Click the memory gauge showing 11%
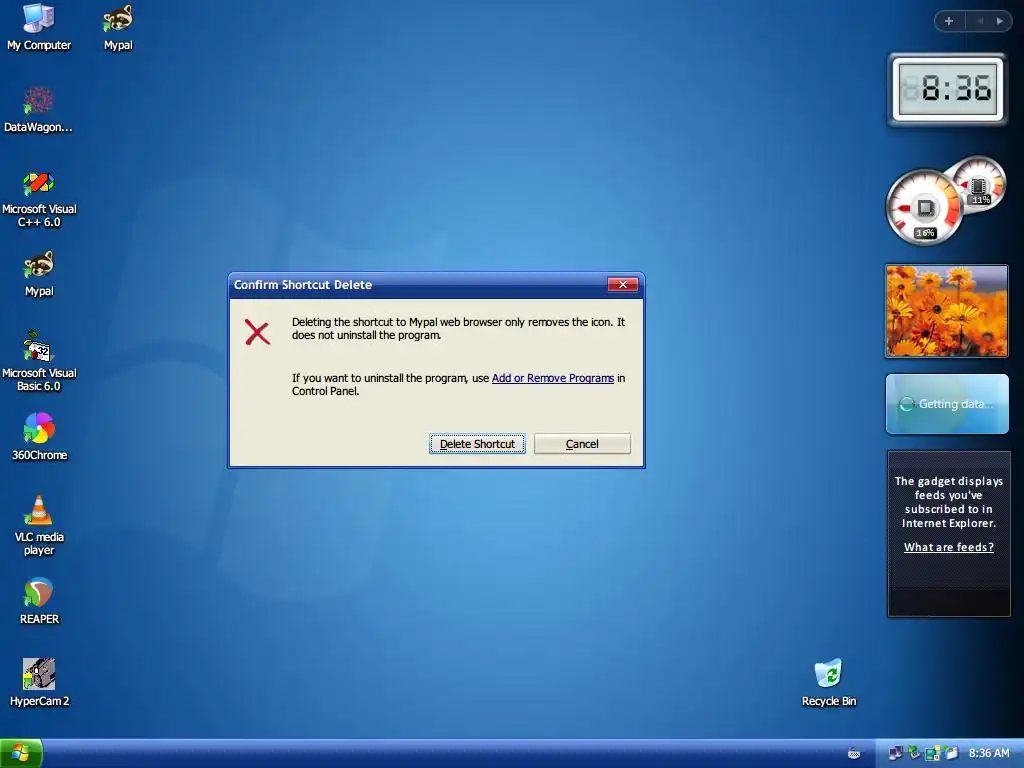This screenshot has height=768, width=1024. point(980,183)
